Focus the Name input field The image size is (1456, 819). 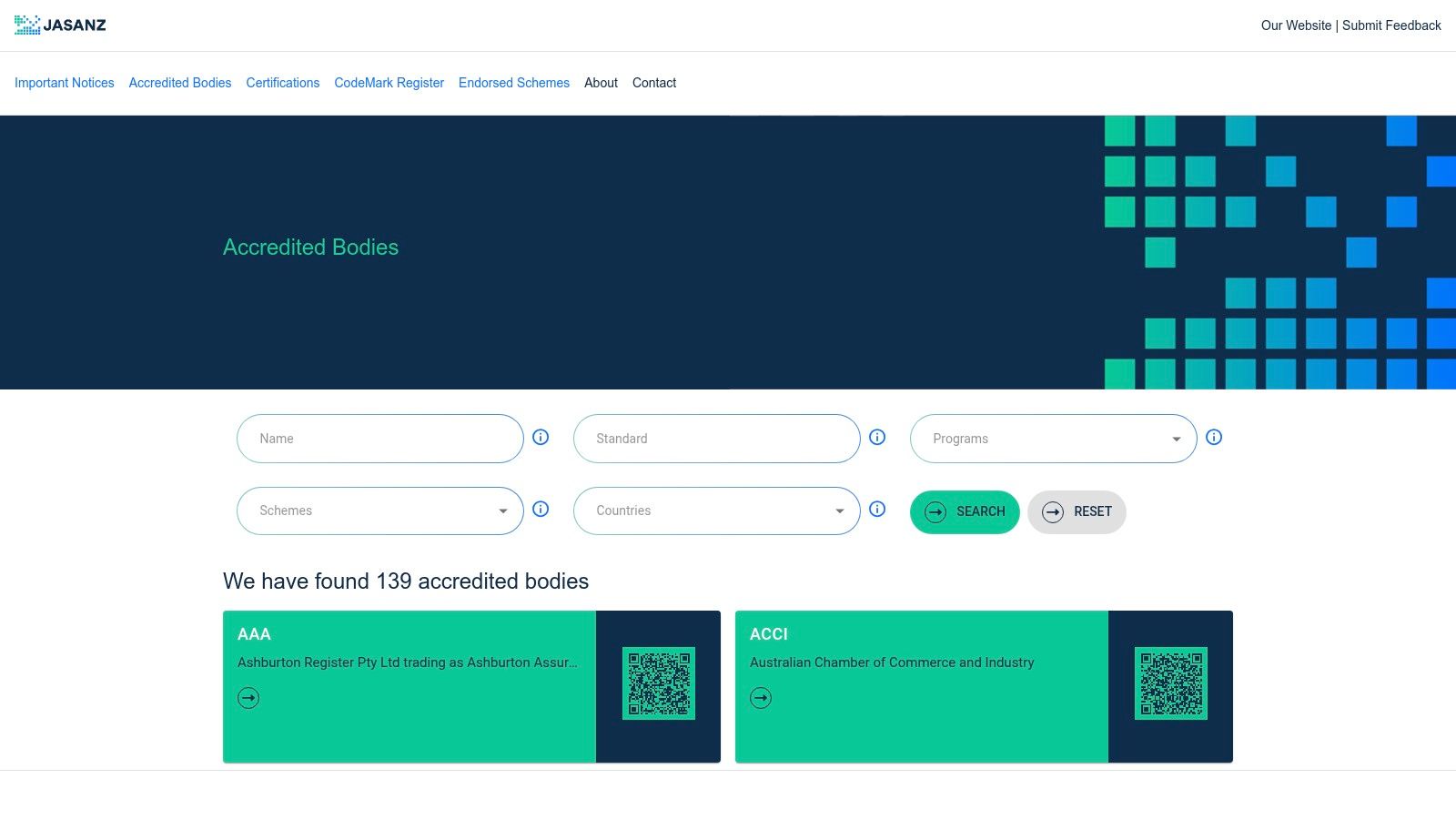pyautogui.click(x=379, y=439)
